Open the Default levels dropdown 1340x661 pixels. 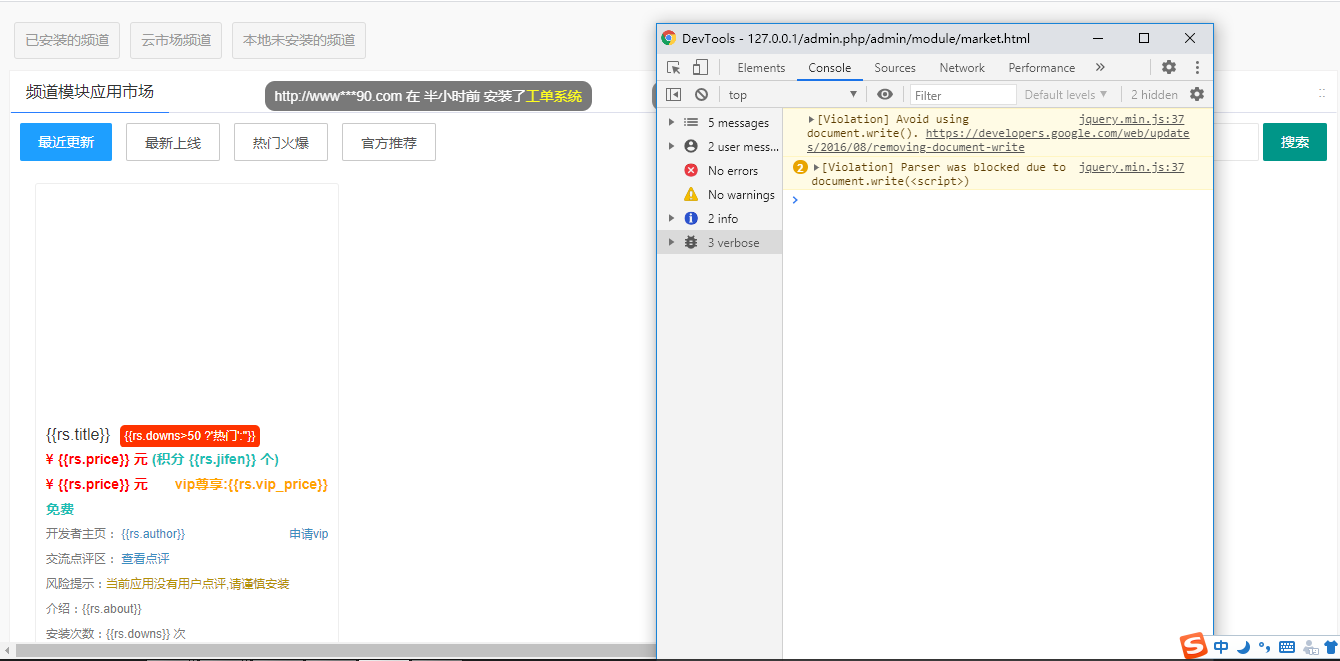tap(1065, 95)
